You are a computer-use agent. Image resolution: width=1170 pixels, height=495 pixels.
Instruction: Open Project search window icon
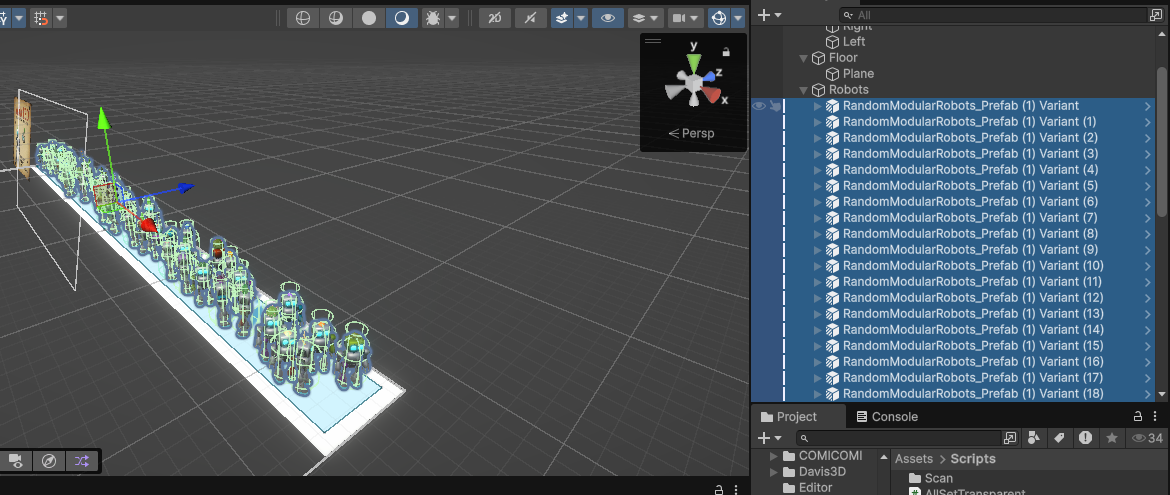click(x=1010, y=438)
